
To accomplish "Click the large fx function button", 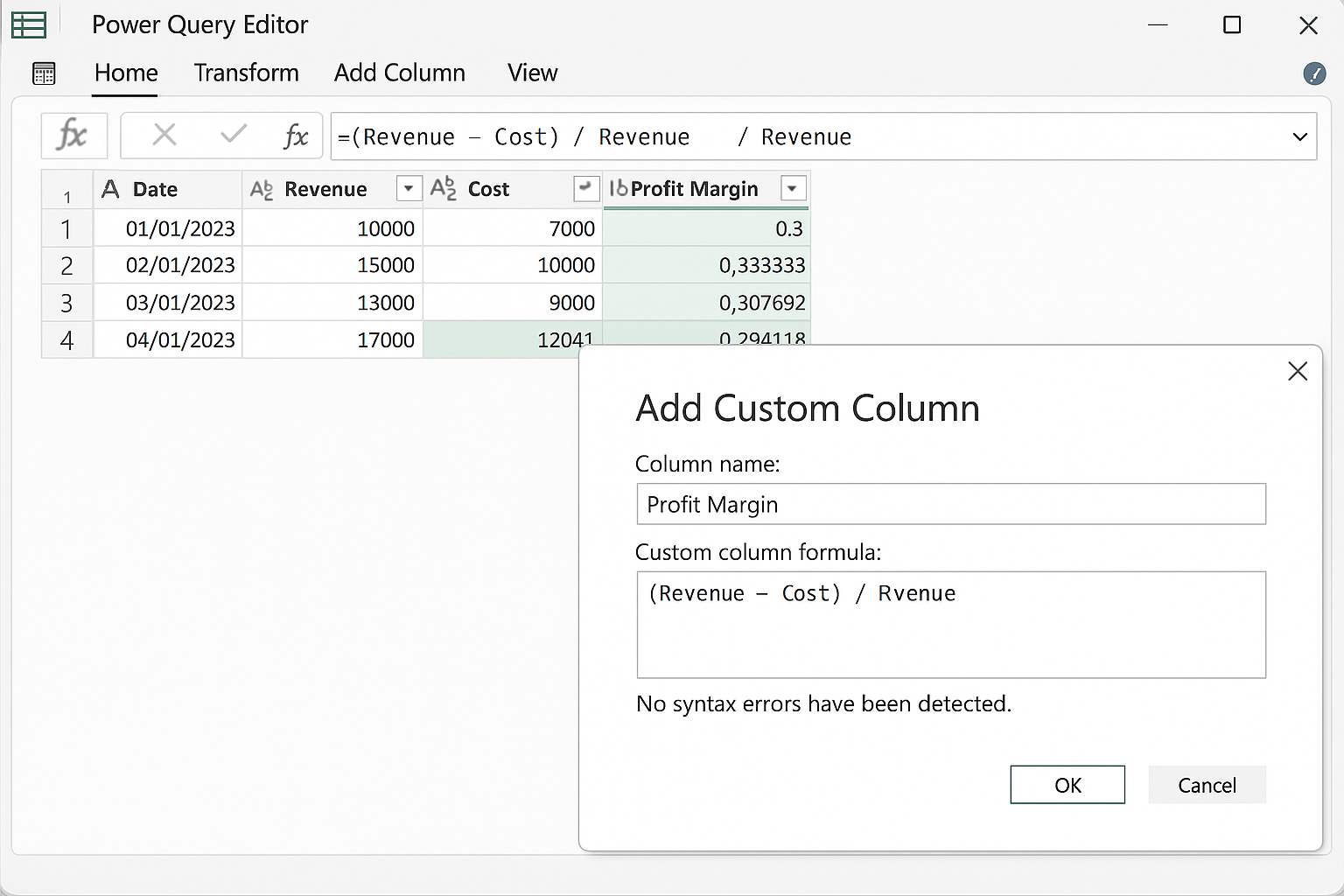I will [73, 136].
